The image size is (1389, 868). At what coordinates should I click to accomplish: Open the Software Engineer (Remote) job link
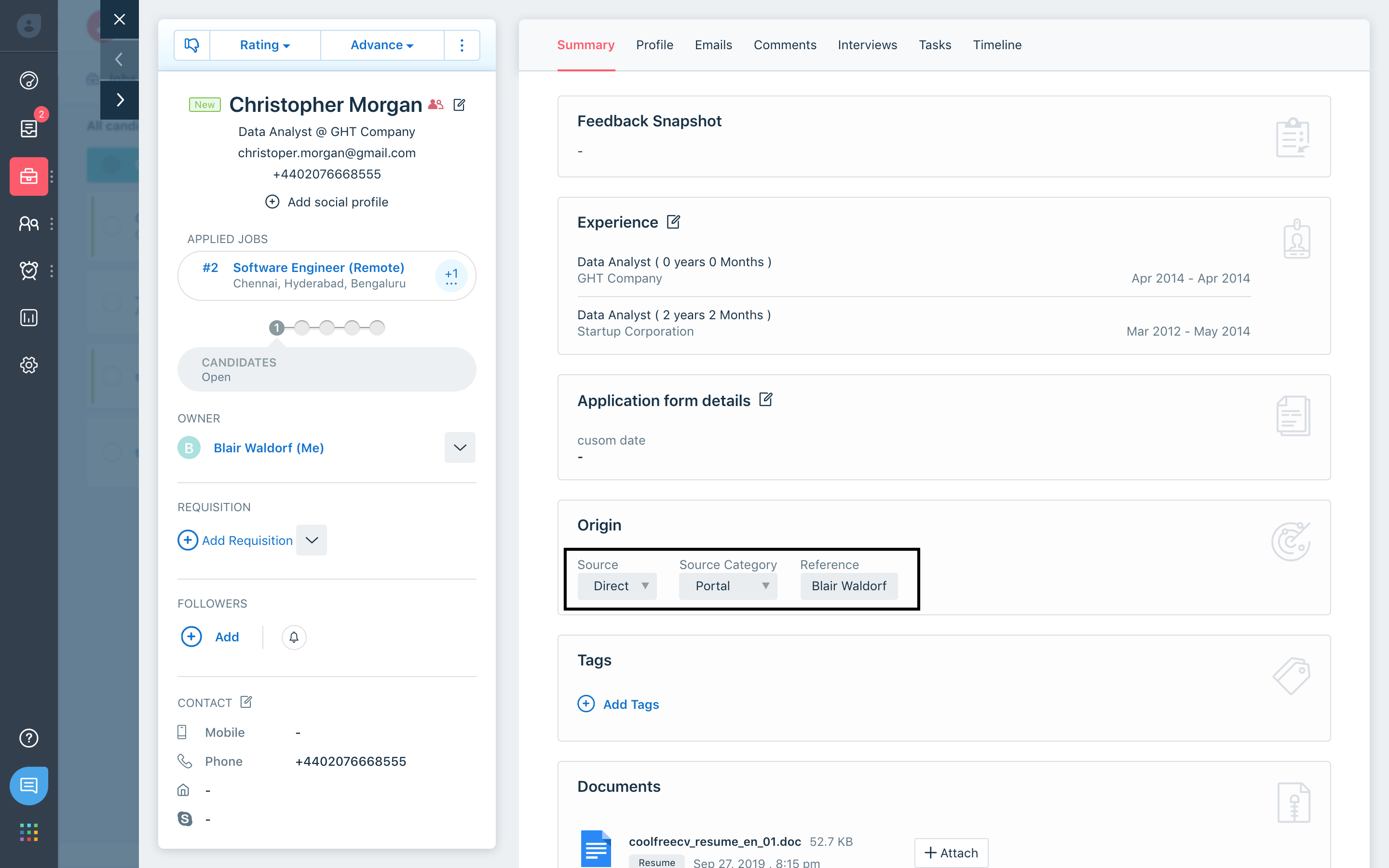[x=318, y=267]
